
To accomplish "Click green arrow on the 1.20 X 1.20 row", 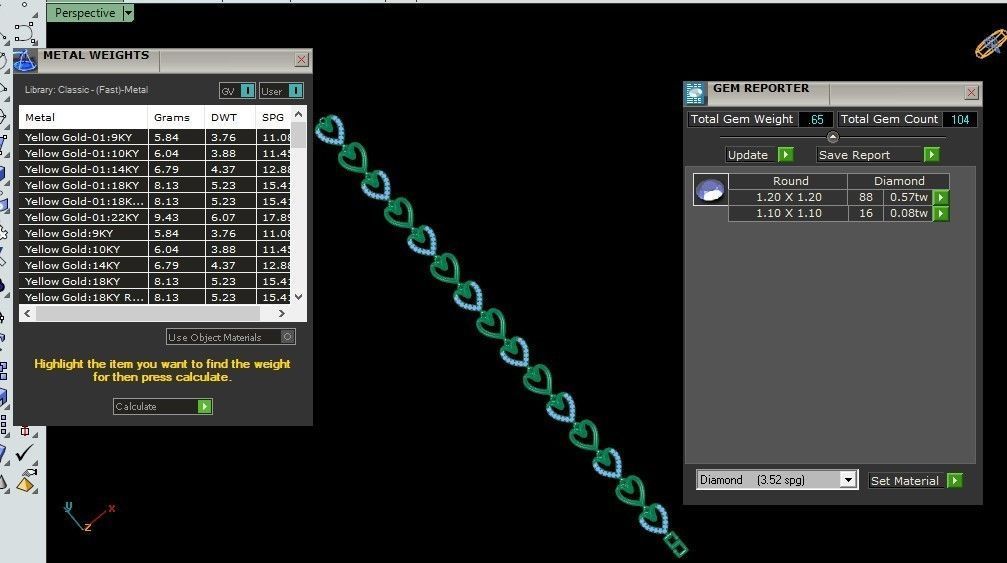I will [x=941, y=197].
